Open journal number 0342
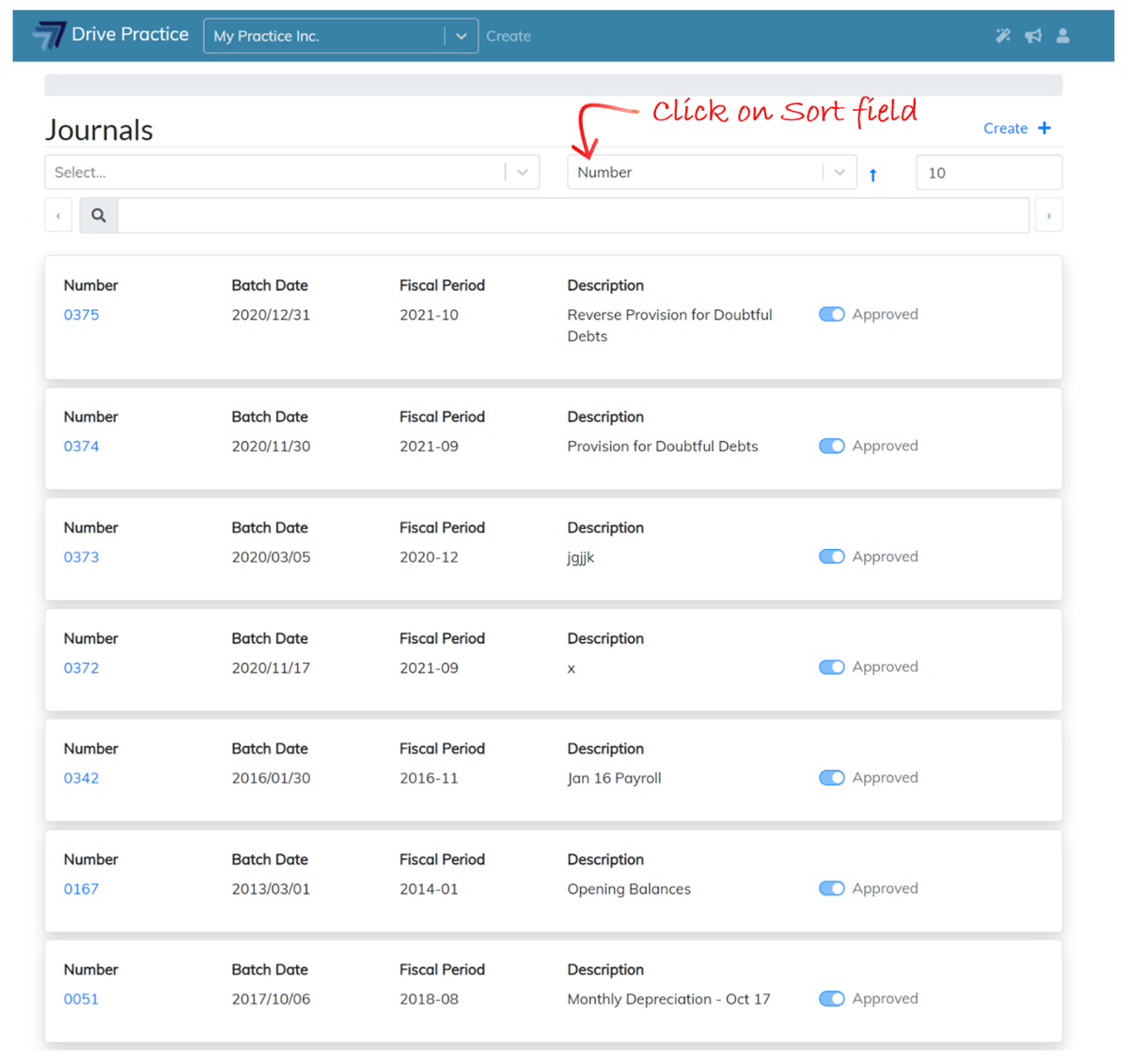The height and width of the screenshot is (1064, 1130). [x=81, y=778]
